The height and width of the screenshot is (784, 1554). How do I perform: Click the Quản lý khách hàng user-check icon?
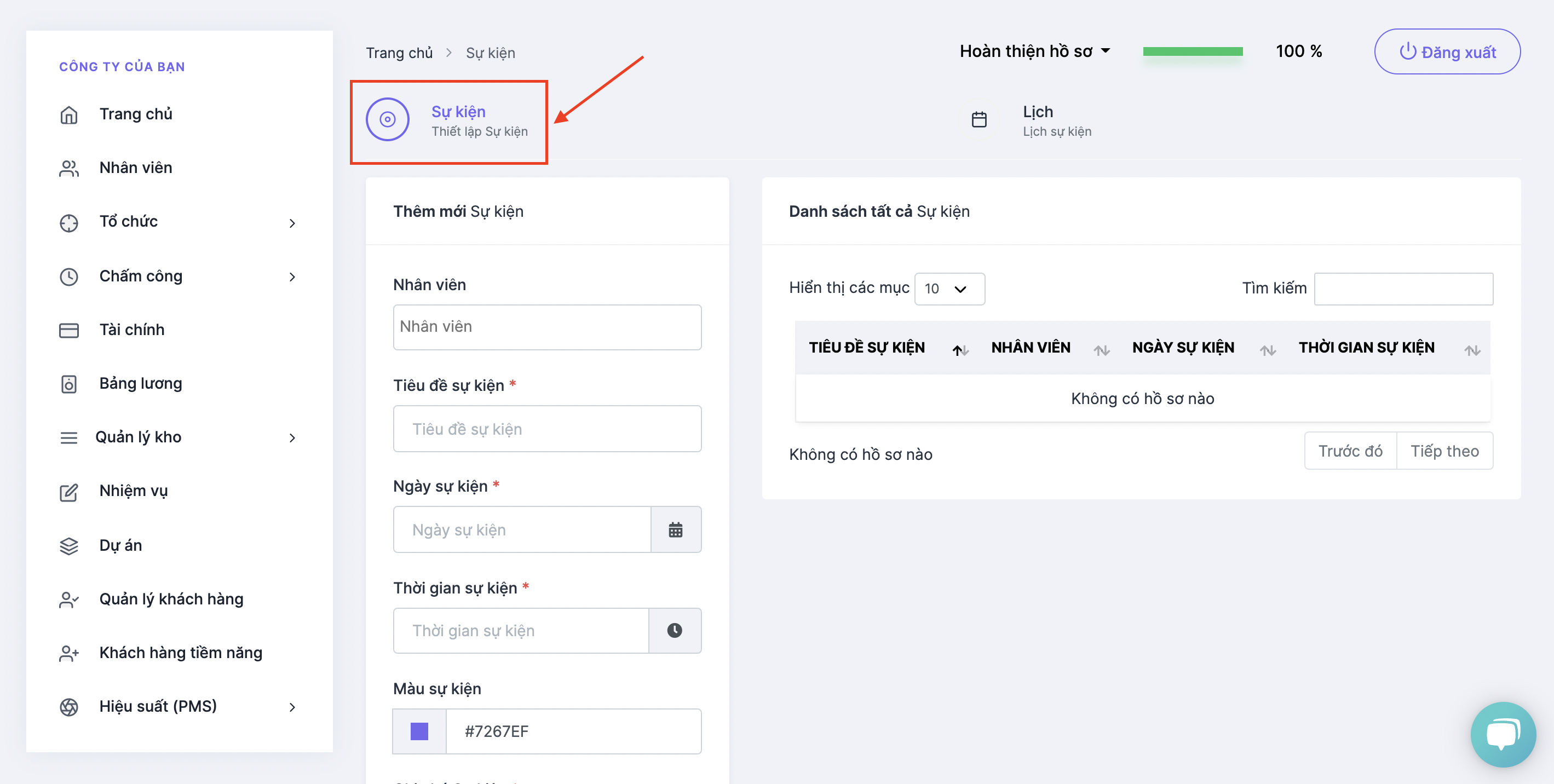coord(69,599)
